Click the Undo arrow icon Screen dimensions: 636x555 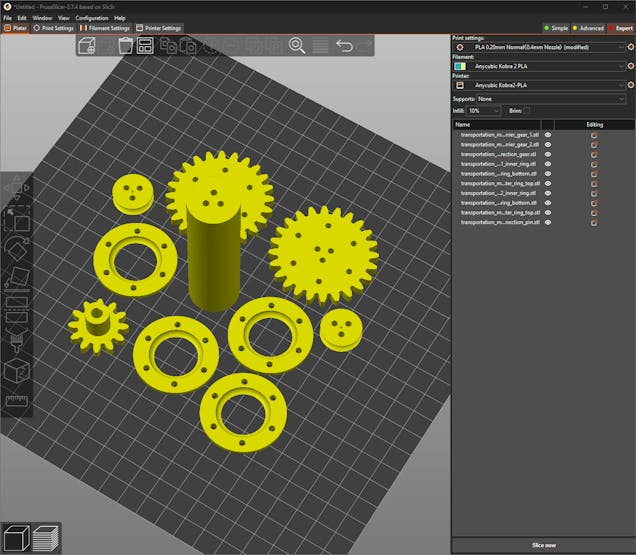coord(344,46)
